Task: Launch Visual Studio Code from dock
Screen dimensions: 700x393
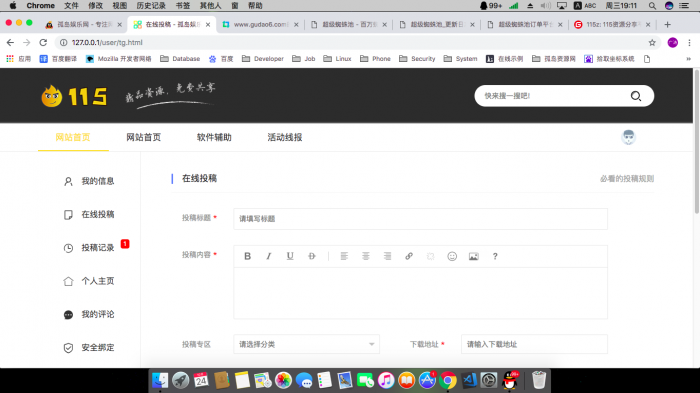Action: 469,380
